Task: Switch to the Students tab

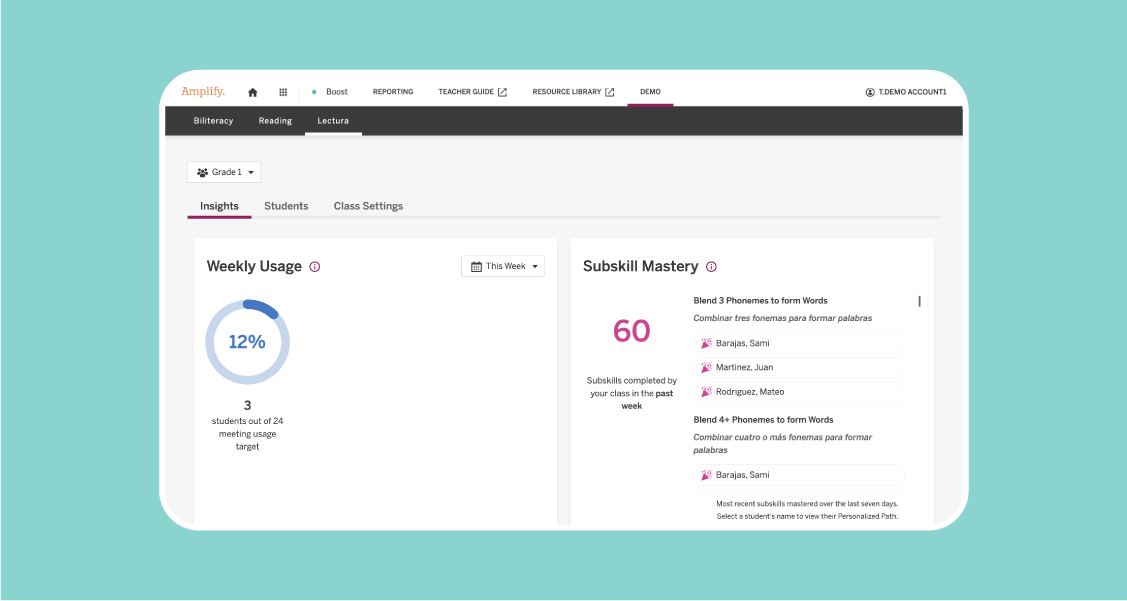Action: [x=286, y=206]
